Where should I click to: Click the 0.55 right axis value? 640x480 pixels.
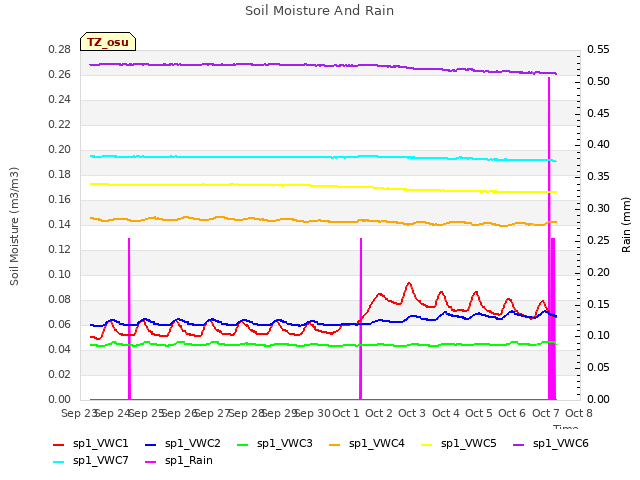(x=598, y=49)
